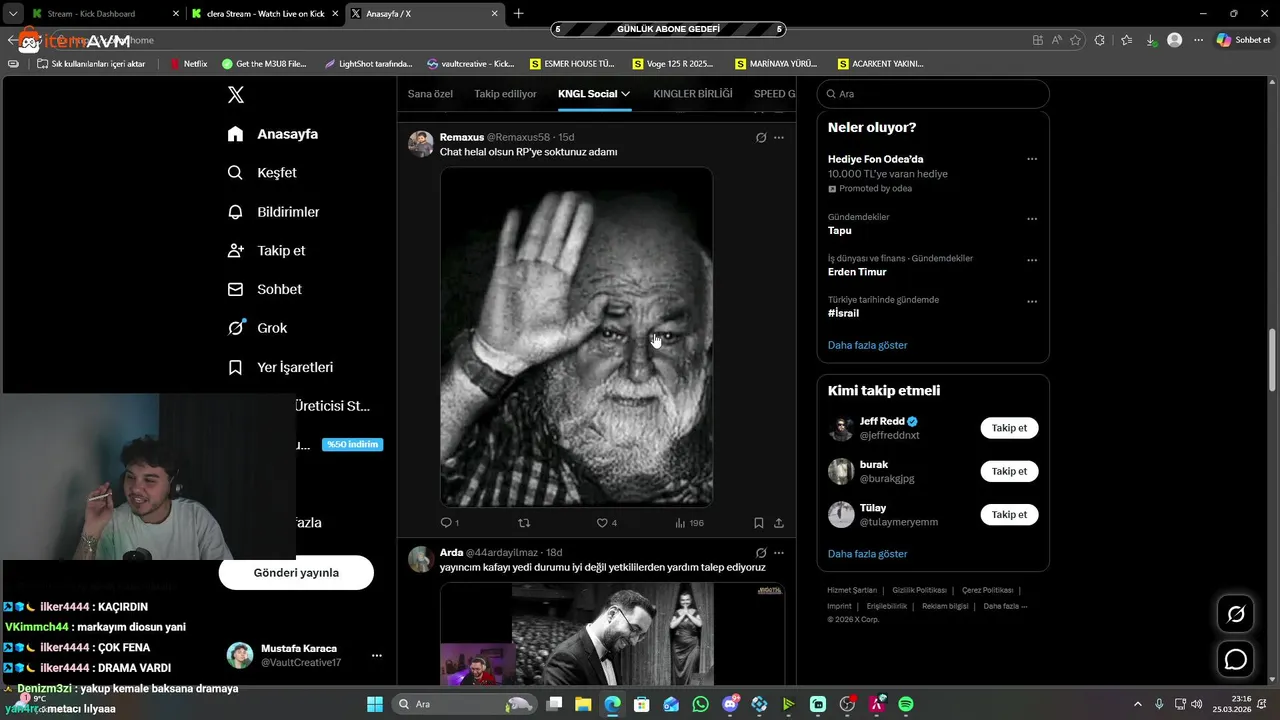Image resolution: width=1280 pixels, height=720 pixels.
Task: Open Yer İşaretleri bookmarks
Action: (x=280, y=367)
